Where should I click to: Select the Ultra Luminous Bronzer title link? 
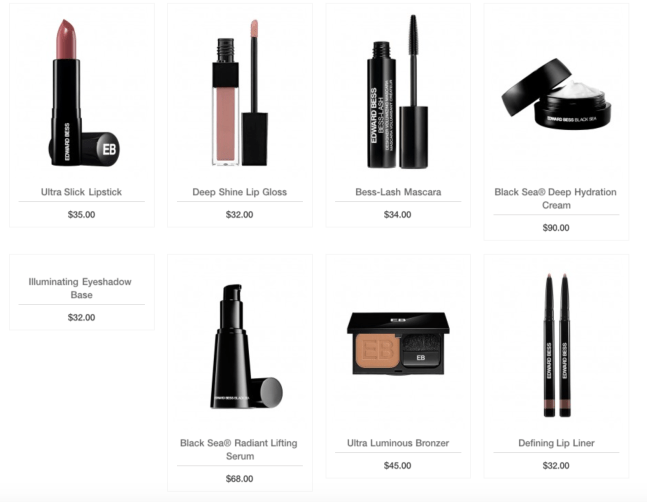pyautogui.click(x=398, y=443)
